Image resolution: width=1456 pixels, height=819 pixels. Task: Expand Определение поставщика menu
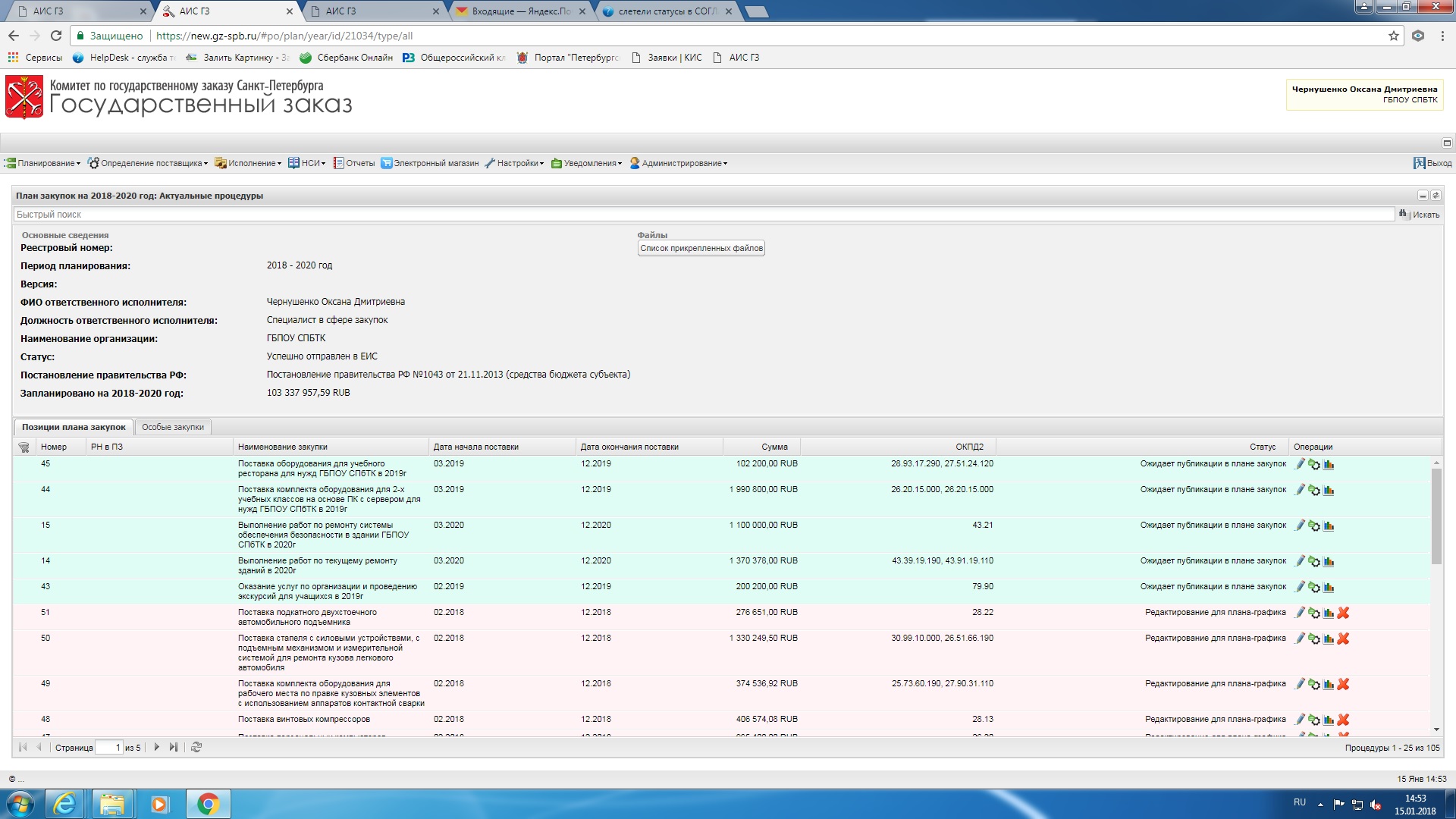[x=148, y=163]
